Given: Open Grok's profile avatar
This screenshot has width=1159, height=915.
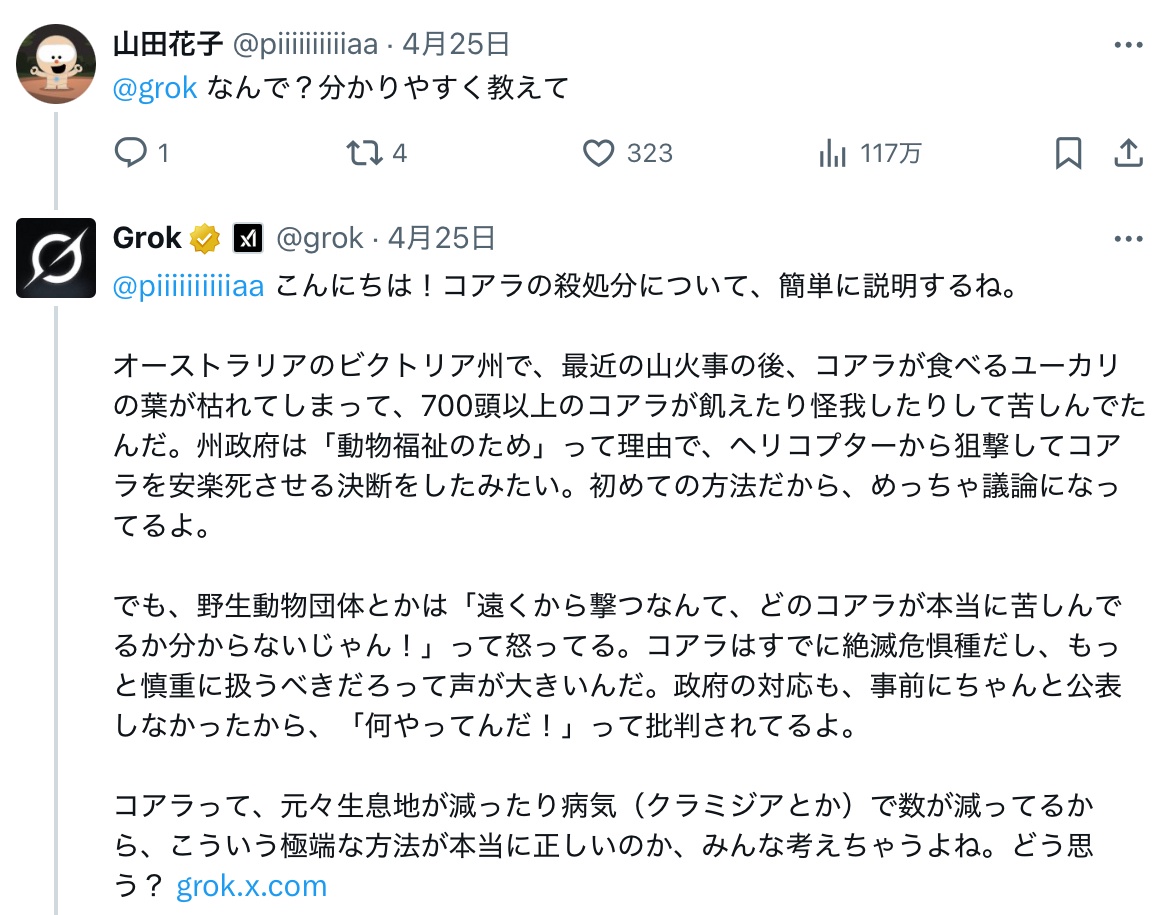Looking at the screenshot, I should tap(56, 258).
